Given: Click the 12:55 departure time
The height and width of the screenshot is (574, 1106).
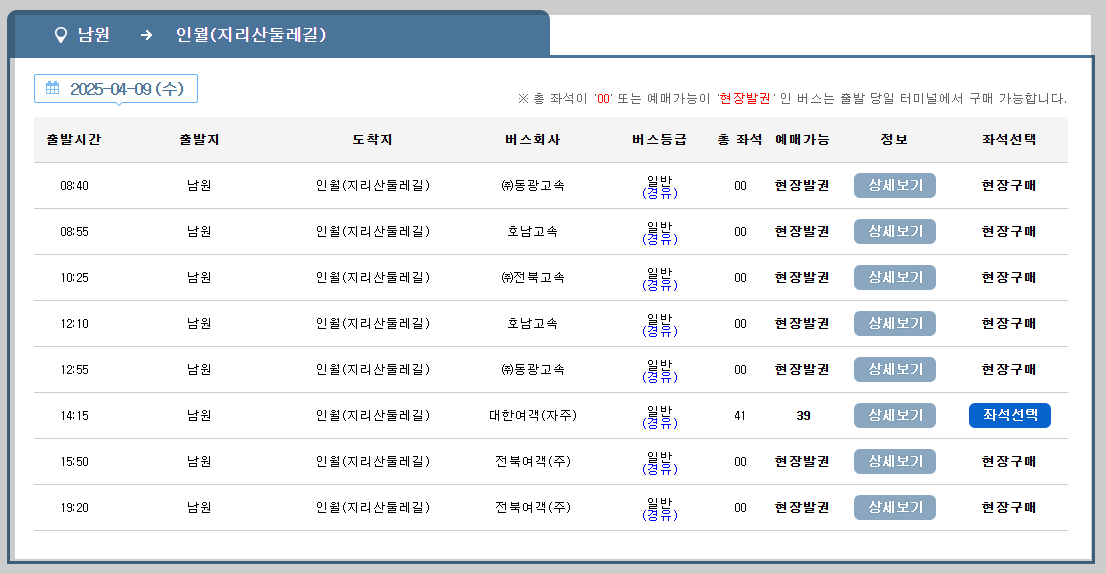Looking at the screenshot, I should (x=74, y=370).
